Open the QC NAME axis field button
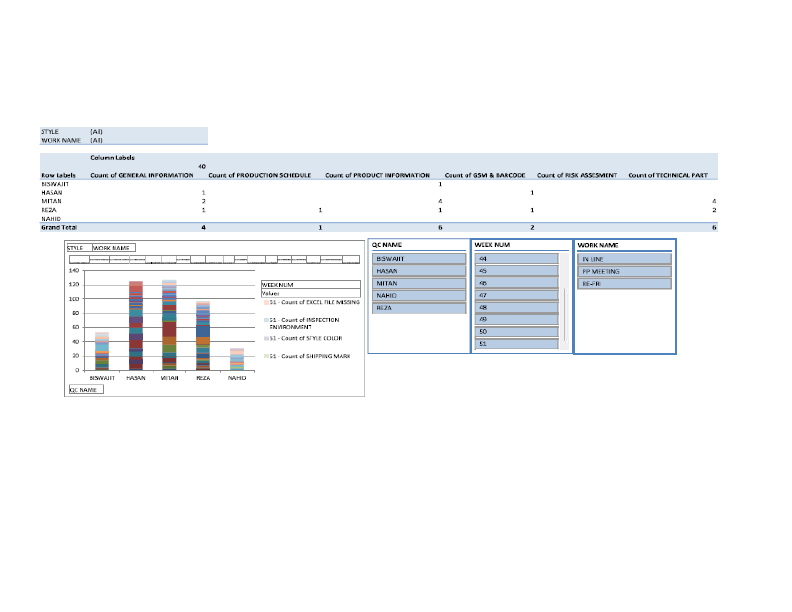Image resolution: width=792 pixels, height=612 pixels. coord(86,389)
